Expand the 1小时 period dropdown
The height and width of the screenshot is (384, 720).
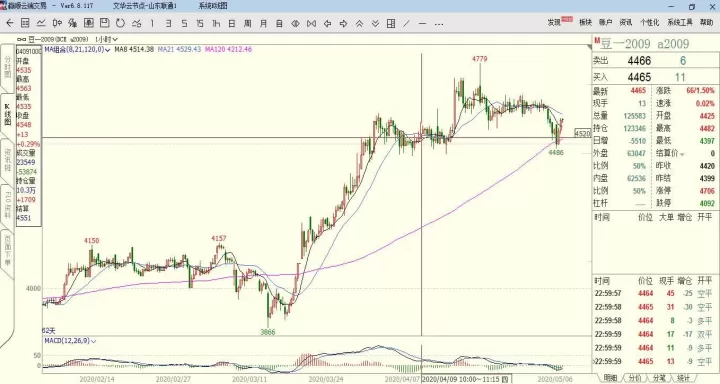click(107, 40)
